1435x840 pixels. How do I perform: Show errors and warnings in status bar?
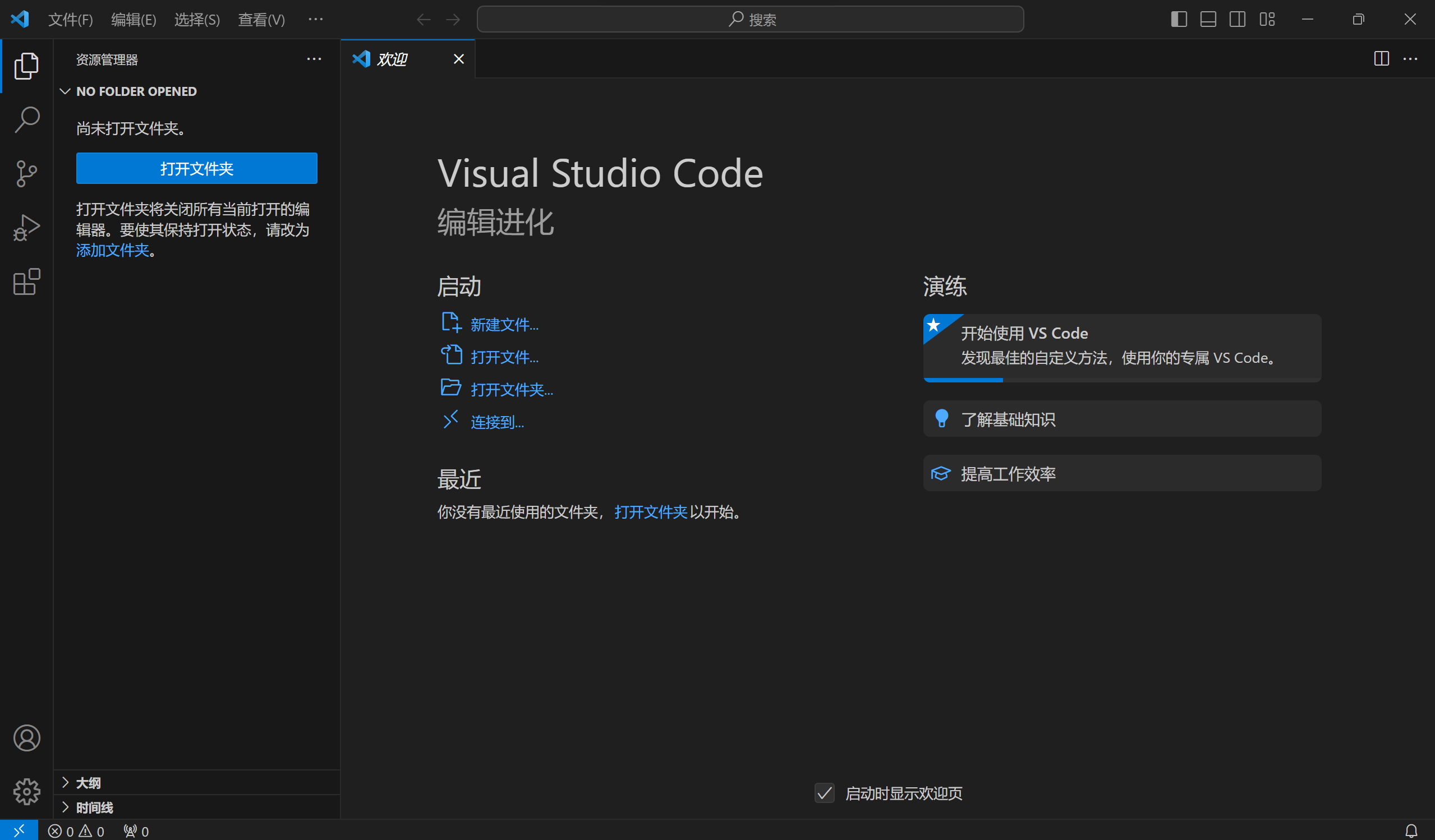click(76, 831)
